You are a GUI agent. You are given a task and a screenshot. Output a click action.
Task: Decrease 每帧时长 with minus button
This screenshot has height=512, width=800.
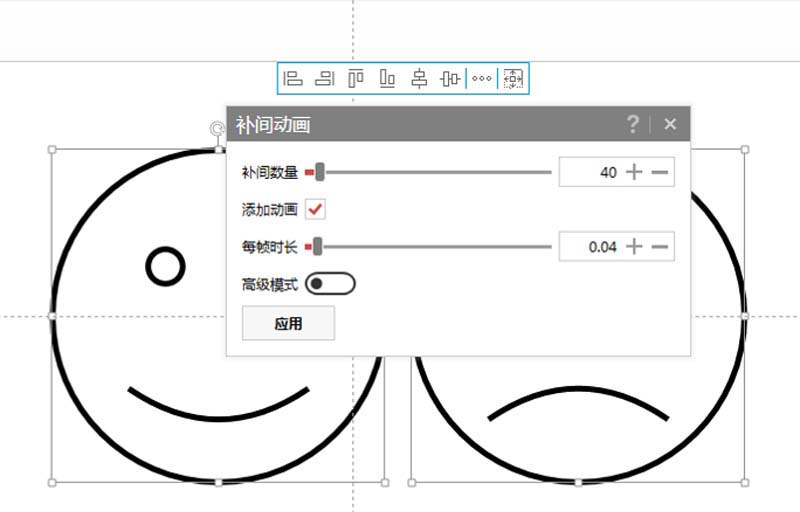pos(660,247)
